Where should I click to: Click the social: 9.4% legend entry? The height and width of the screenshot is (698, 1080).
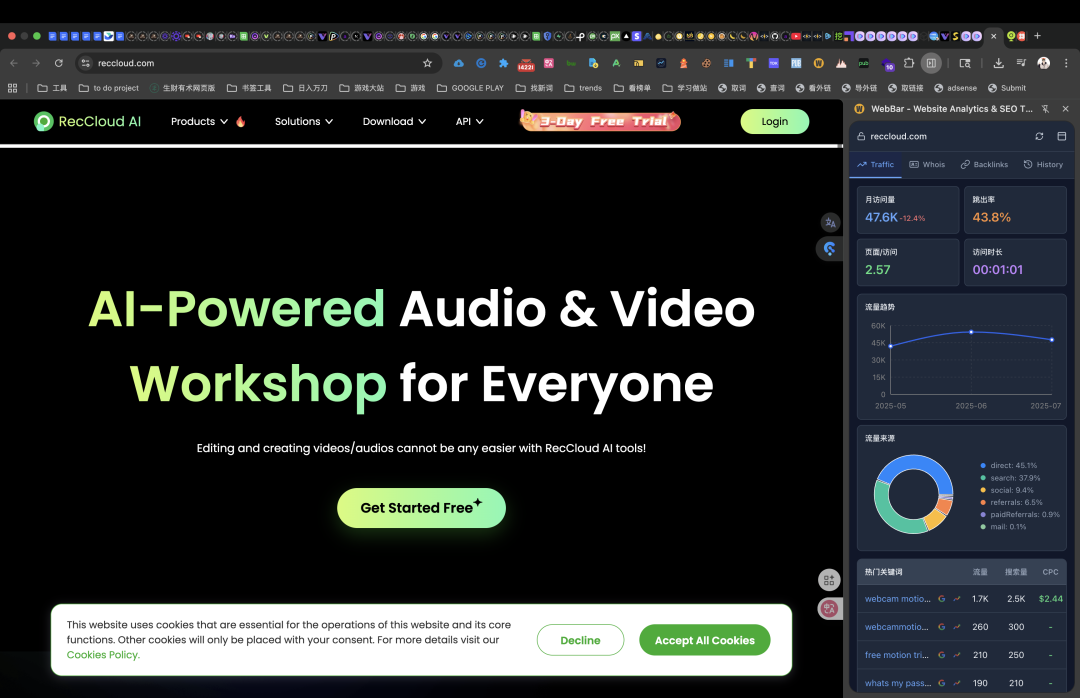[1006, 491]
